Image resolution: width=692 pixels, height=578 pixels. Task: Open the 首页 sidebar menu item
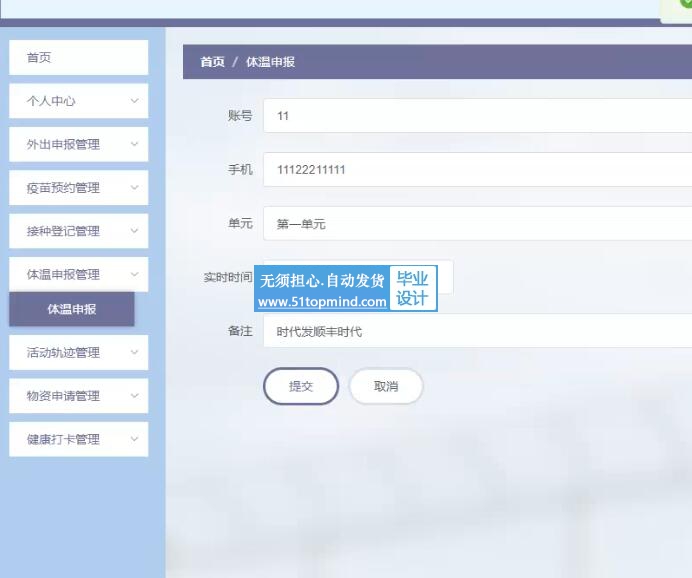coord(79,57)
